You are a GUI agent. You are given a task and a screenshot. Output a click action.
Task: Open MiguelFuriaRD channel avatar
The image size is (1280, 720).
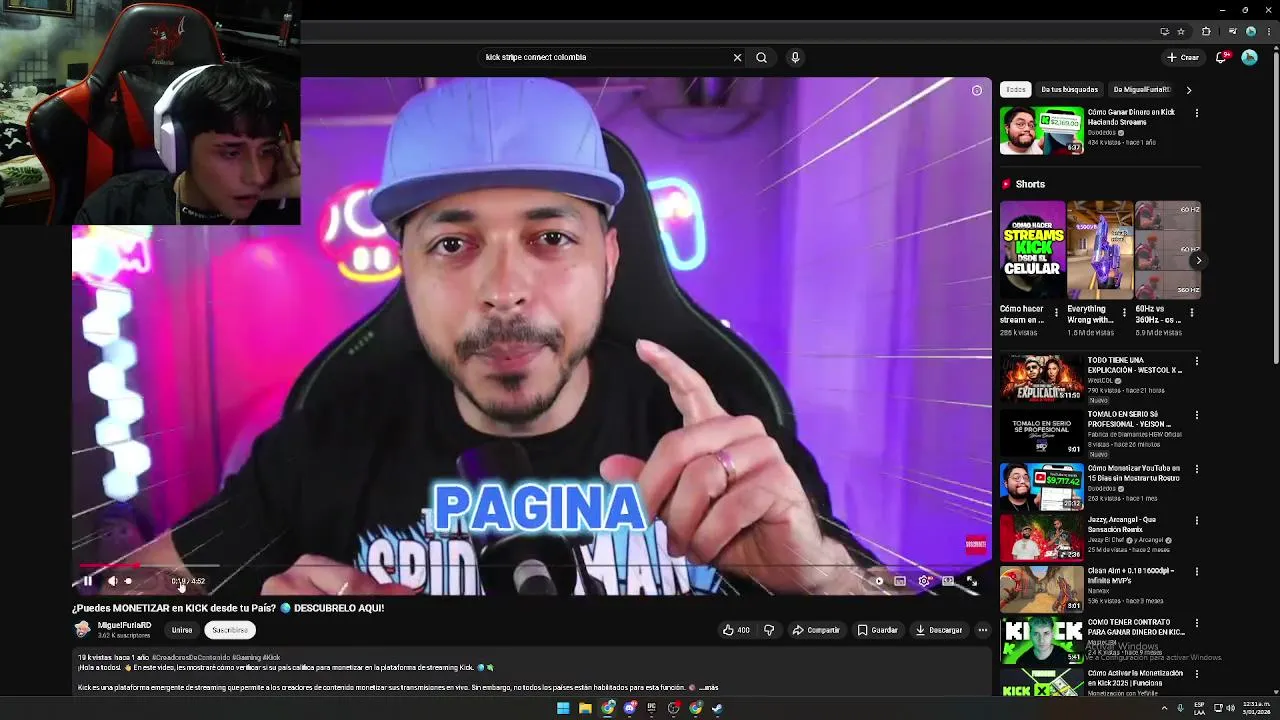[83, 630]
